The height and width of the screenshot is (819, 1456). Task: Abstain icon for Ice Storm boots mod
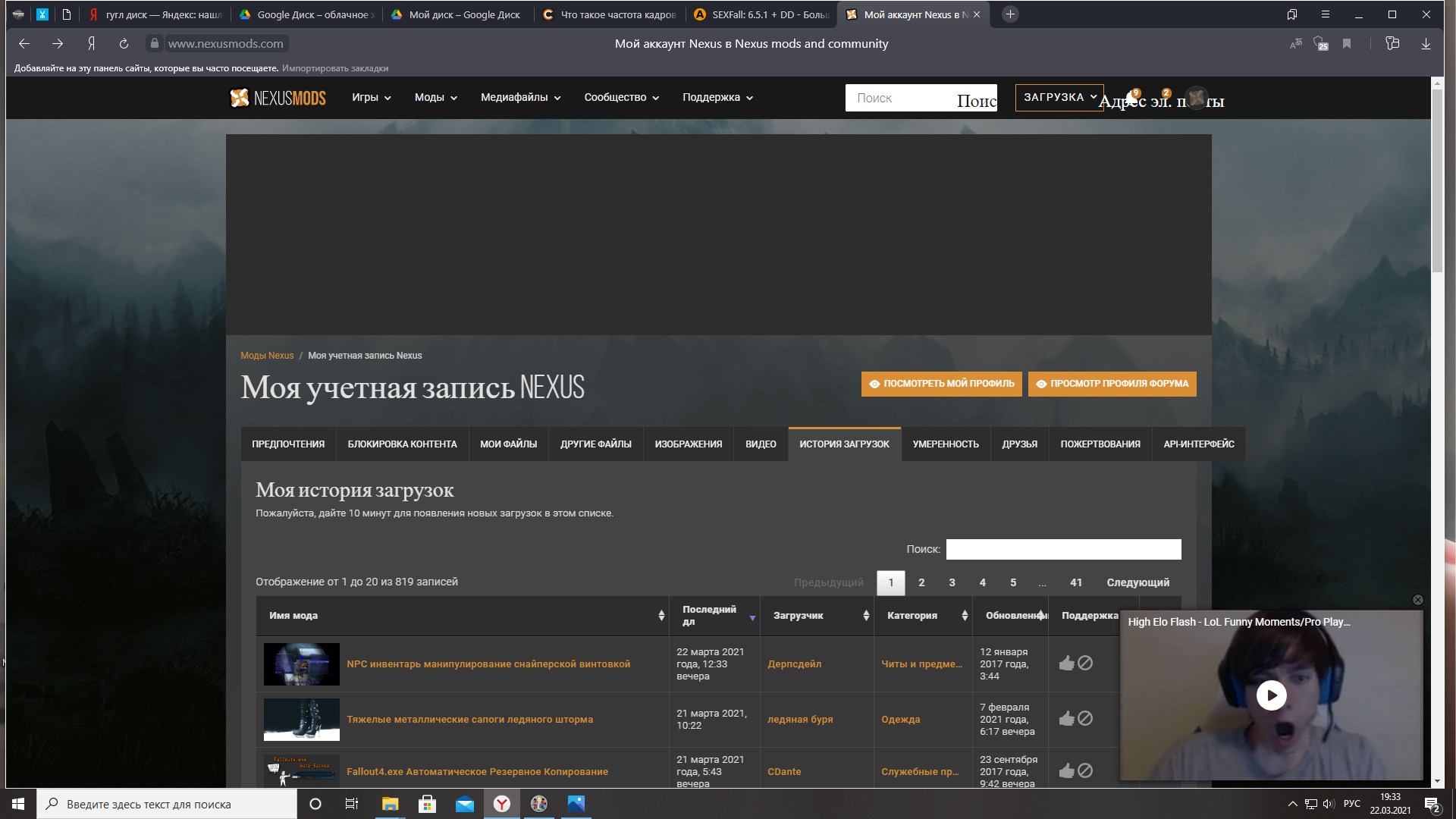pos(1085,718)
